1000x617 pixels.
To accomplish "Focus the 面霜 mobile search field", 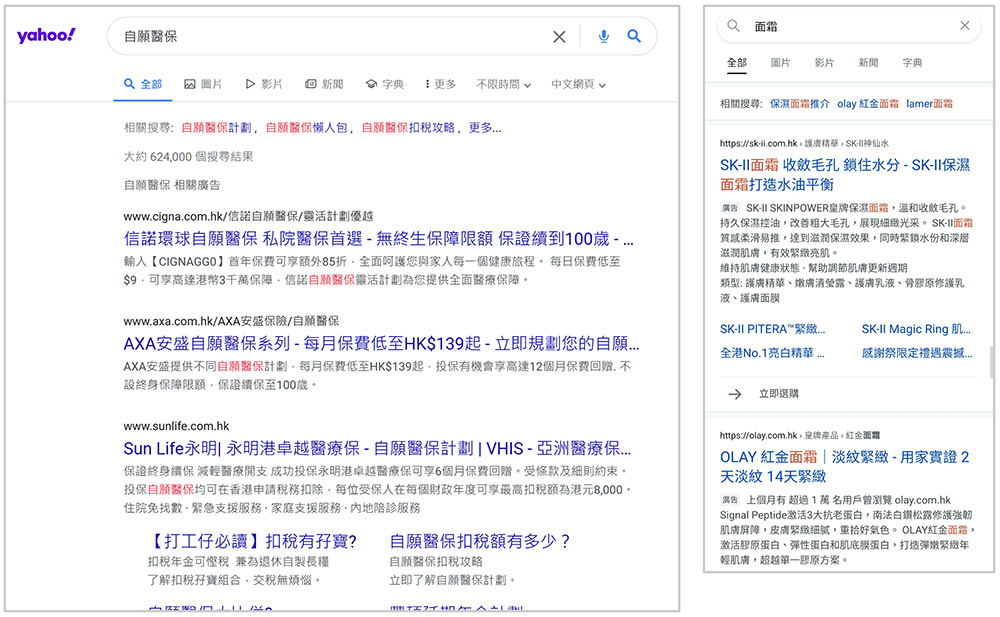I will pyautogui.click(x=851, y=26).
